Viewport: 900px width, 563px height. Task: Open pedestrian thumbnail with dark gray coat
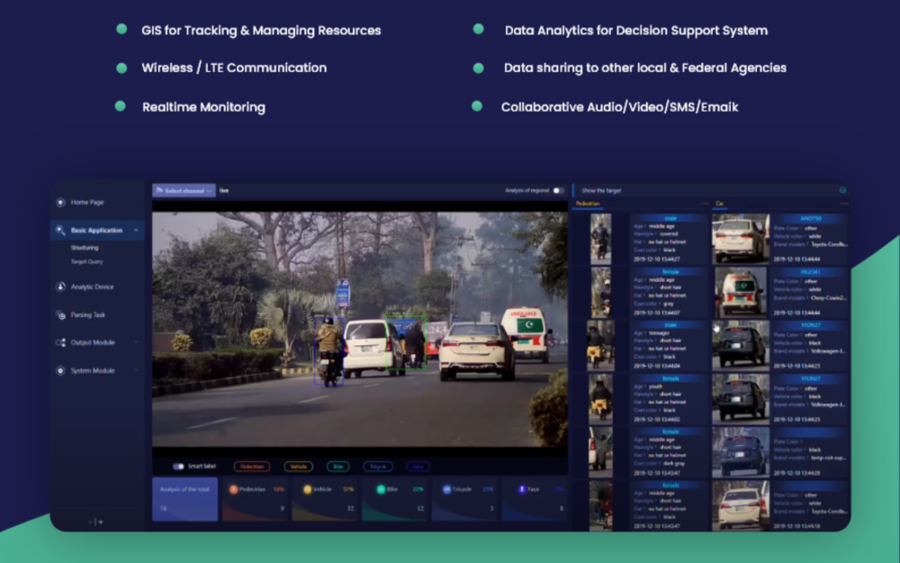pyautogui.click(x=600, y=452)
